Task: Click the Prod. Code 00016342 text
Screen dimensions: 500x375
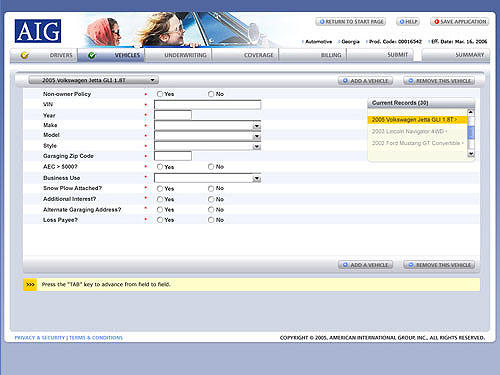Action: [395, 42]
